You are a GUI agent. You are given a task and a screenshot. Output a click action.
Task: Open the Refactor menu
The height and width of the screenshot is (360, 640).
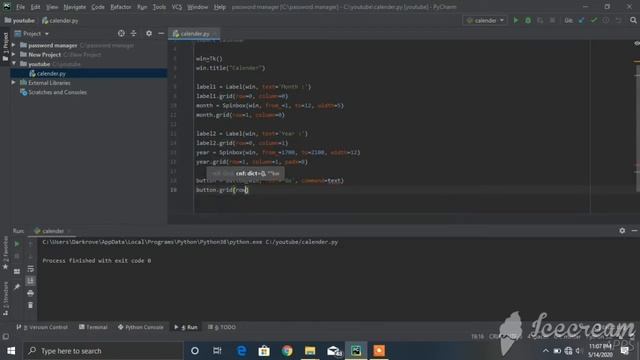[121, 7]
